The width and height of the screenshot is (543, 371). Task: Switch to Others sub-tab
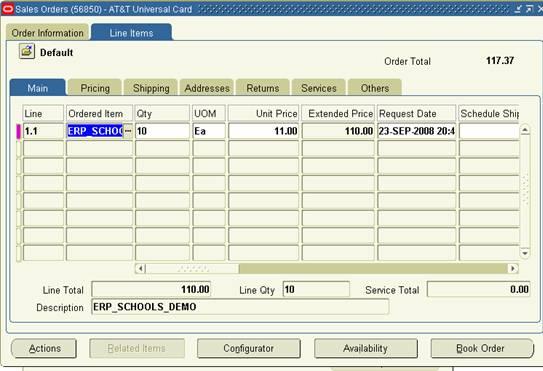(375, 88)
